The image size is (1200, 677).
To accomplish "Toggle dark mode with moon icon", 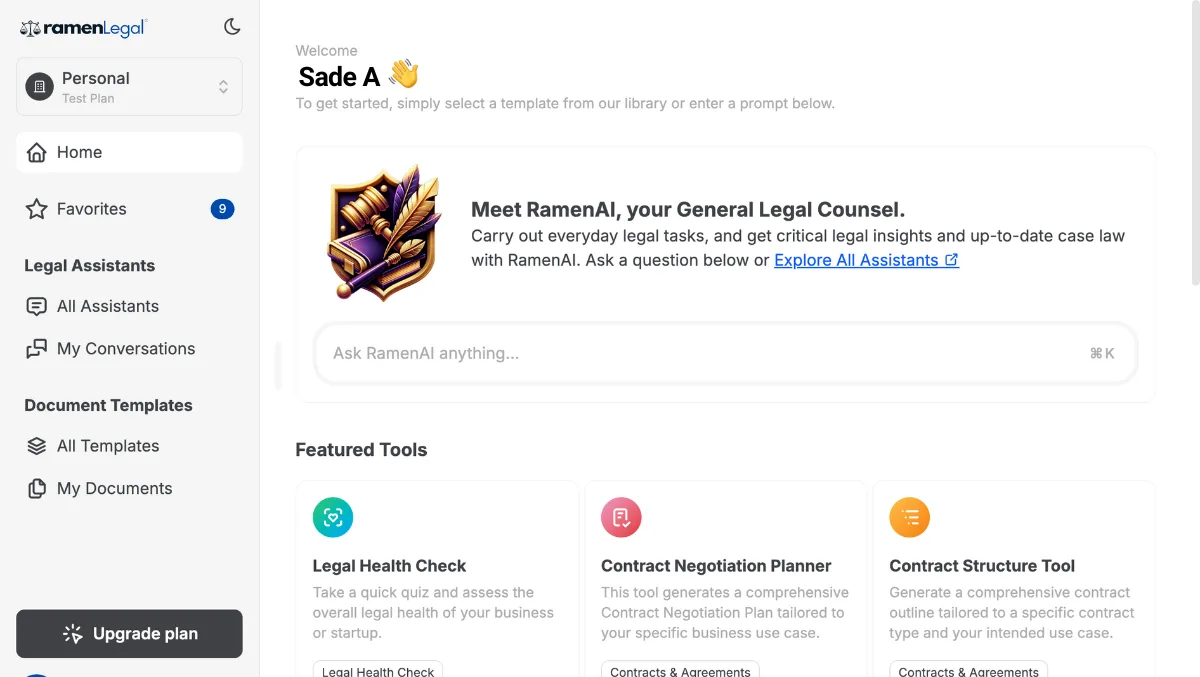I will (x=232, y=27).
